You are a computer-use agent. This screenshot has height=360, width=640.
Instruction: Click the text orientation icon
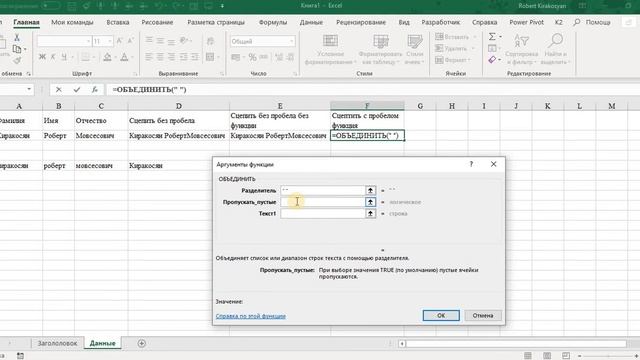184,40
